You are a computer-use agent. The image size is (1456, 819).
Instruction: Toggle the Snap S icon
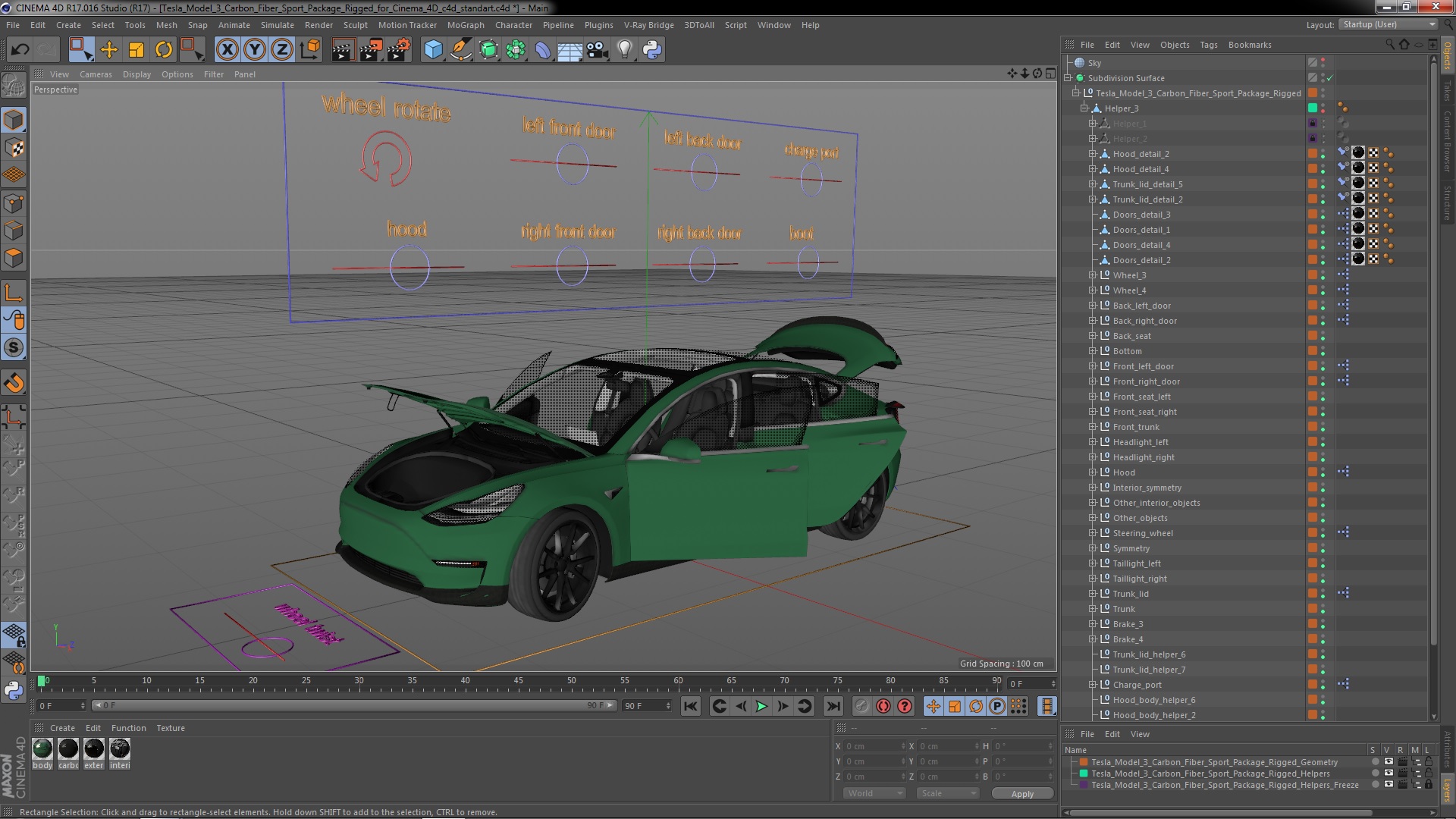(14, 347)
